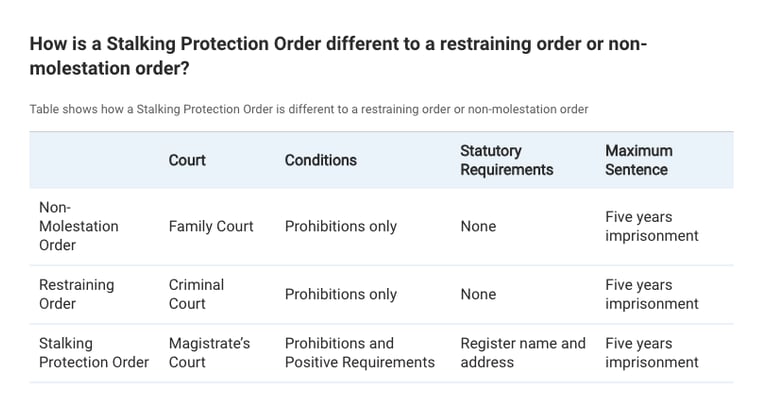Select the Non-Molestation Order row label
768x406 pixels.
coord(78,226)
